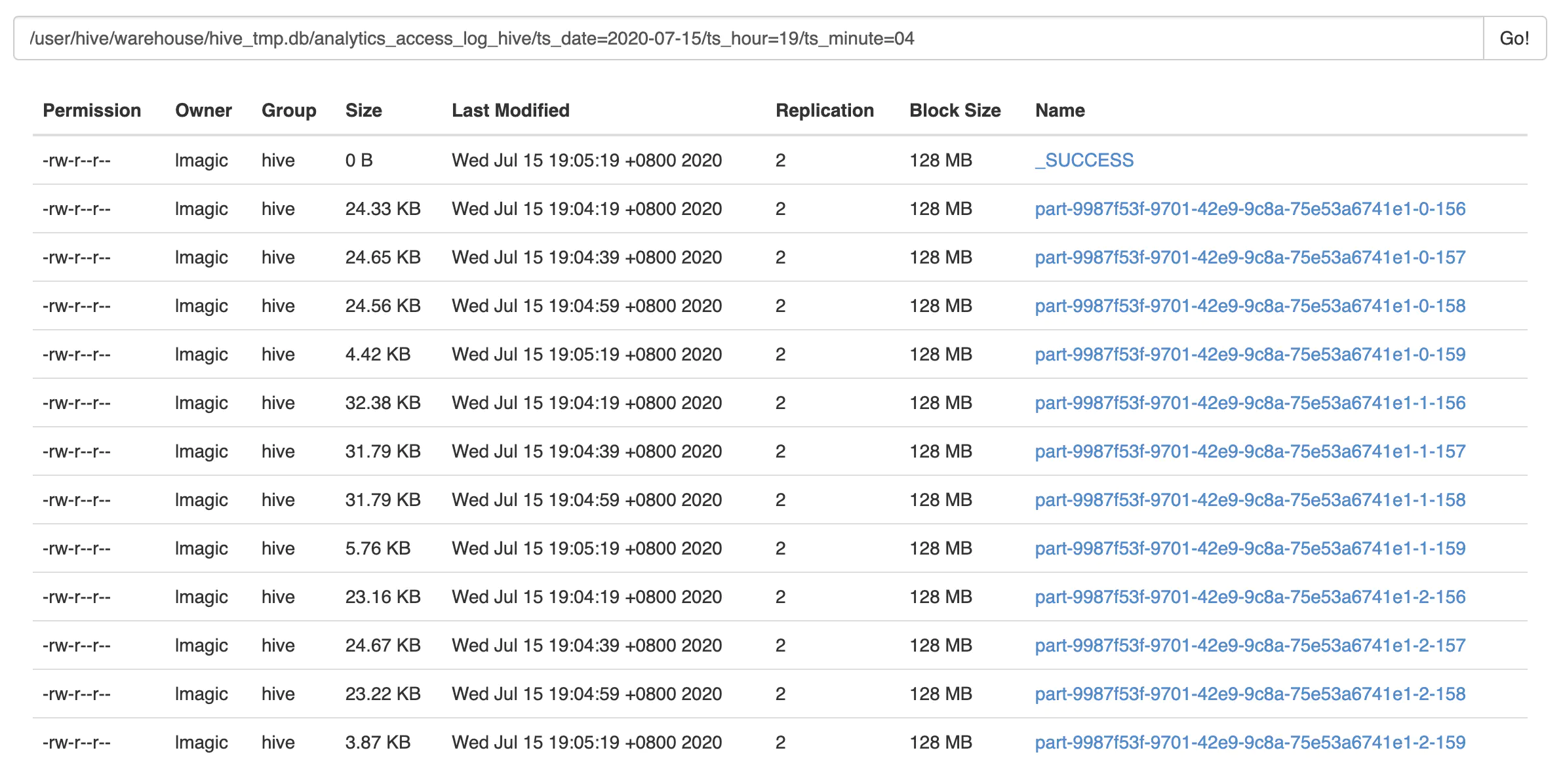Select the Size column header
This screenshot has height=784, width=1563.
click(x=365, y=110)
